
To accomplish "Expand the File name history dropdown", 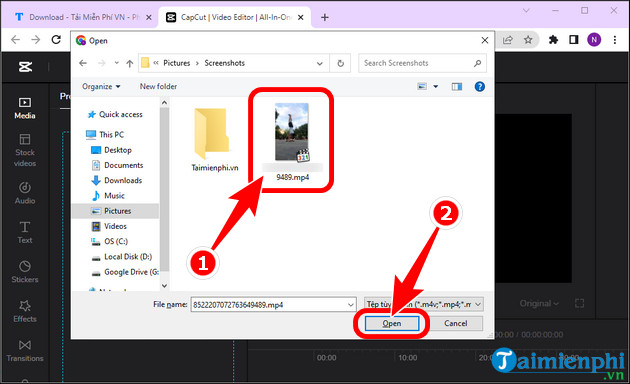I will 350,305.
